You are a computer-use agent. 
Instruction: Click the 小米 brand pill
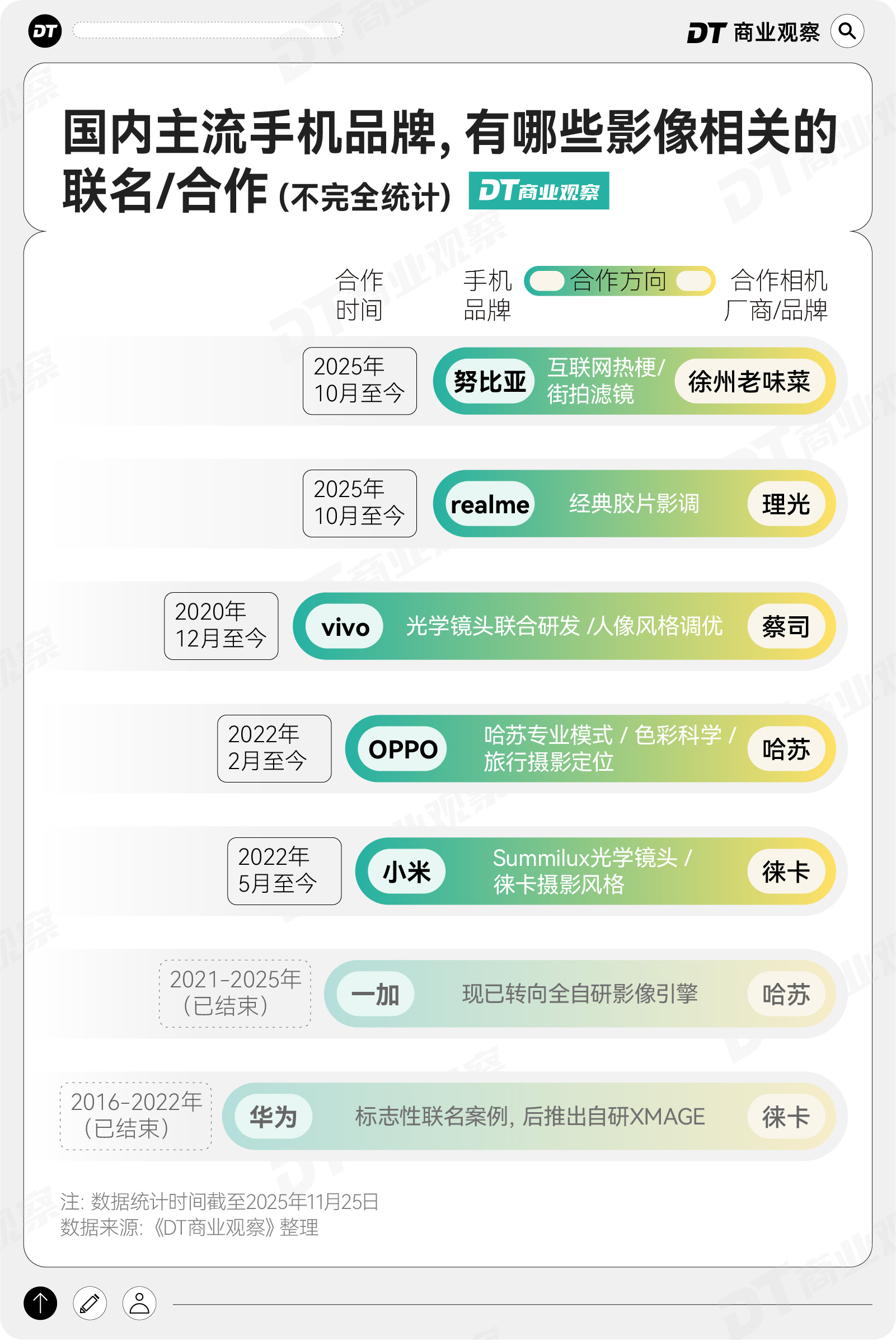pos(406,872)
